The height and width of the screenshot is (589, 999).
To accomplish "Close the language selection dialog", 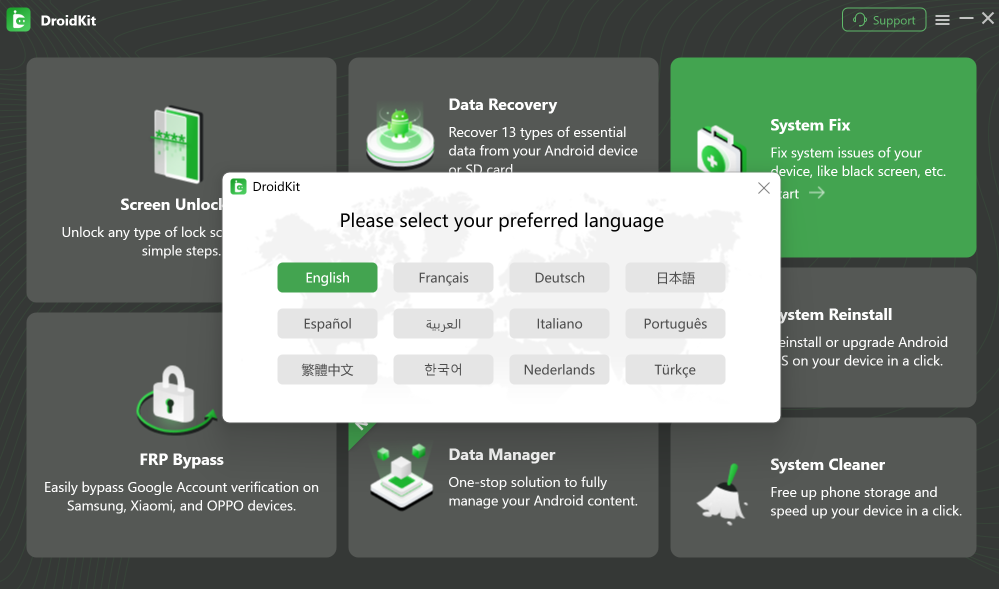I will tap(763, 188).
